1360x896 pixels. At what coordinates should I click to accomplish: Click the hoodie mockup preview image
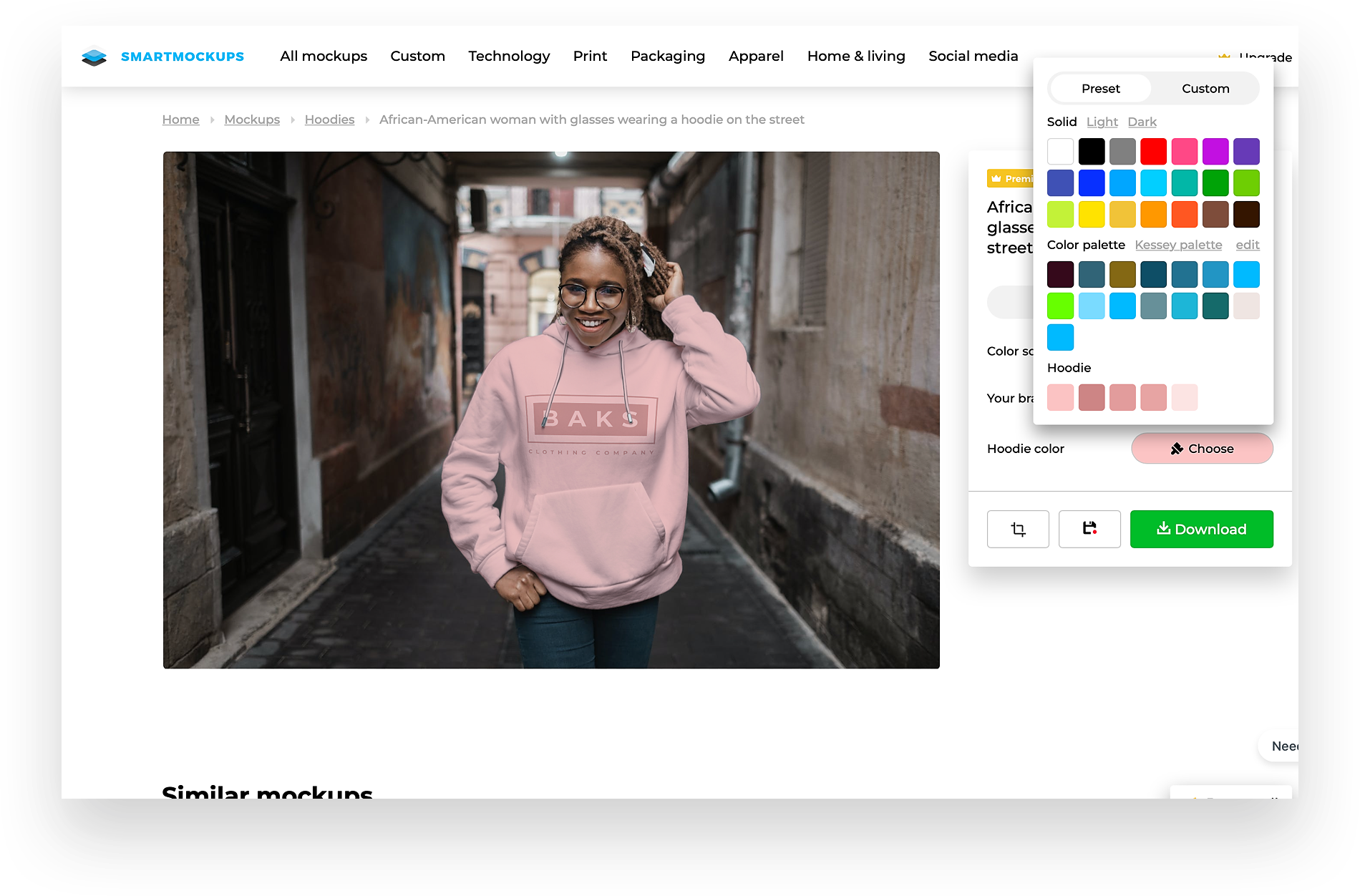tap(551, 410)
